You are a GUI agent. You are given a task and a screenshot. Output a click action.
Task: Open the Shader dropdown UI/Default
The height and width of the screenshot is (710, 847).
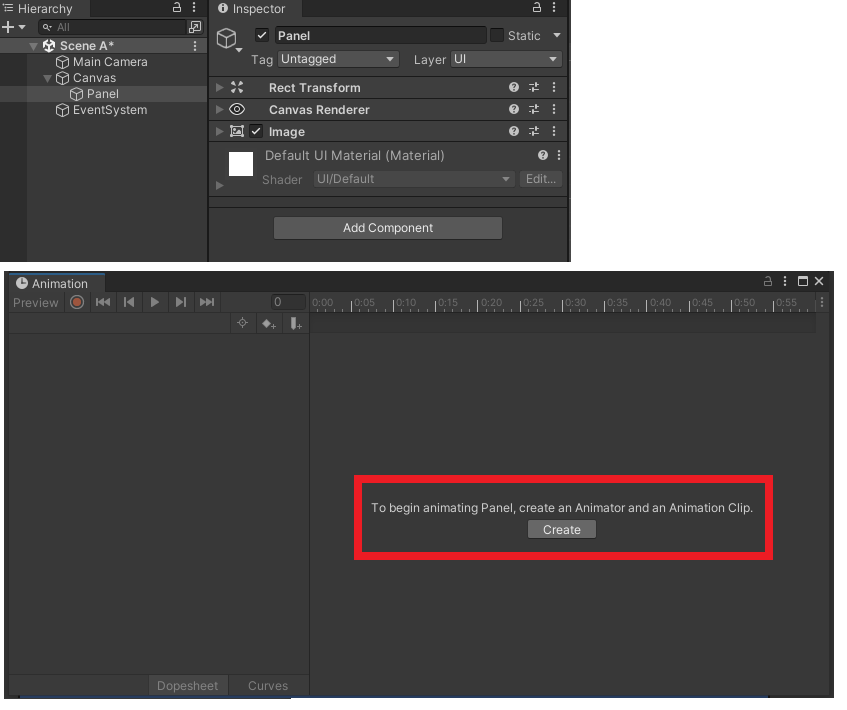[413, 179]
